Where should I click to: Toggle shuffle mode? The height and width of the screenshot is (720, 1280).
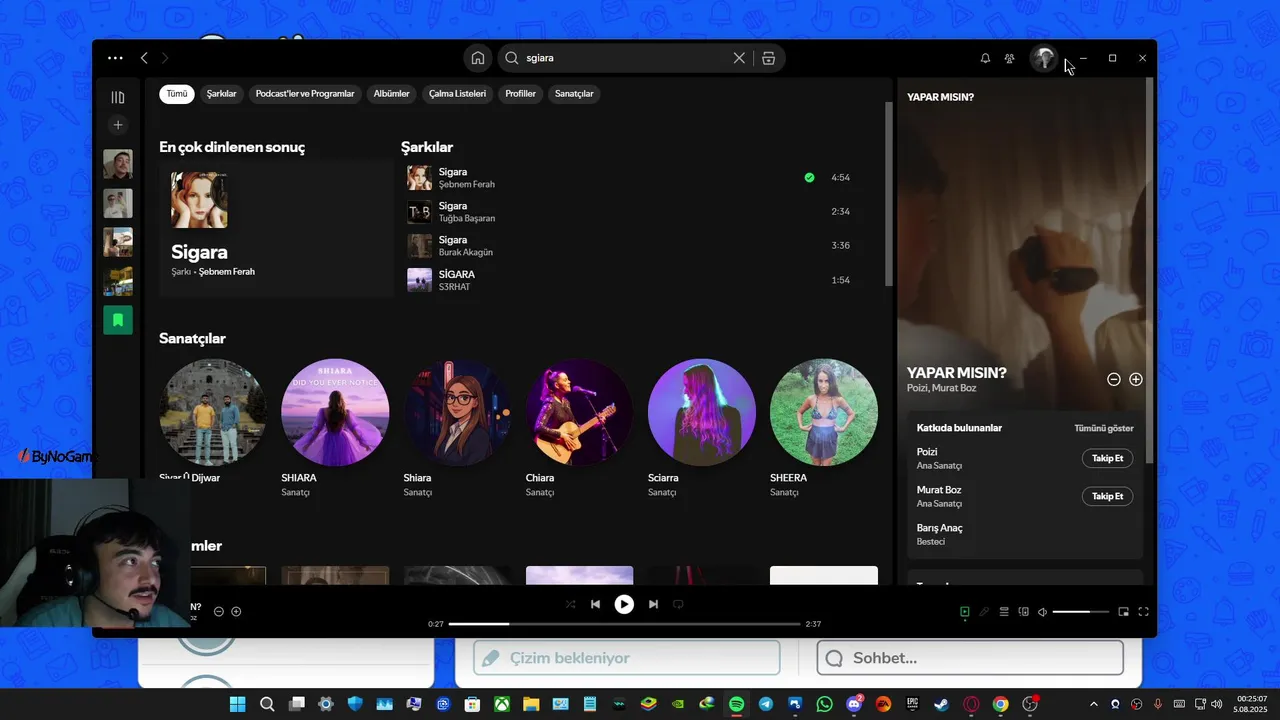click(570, 604)
